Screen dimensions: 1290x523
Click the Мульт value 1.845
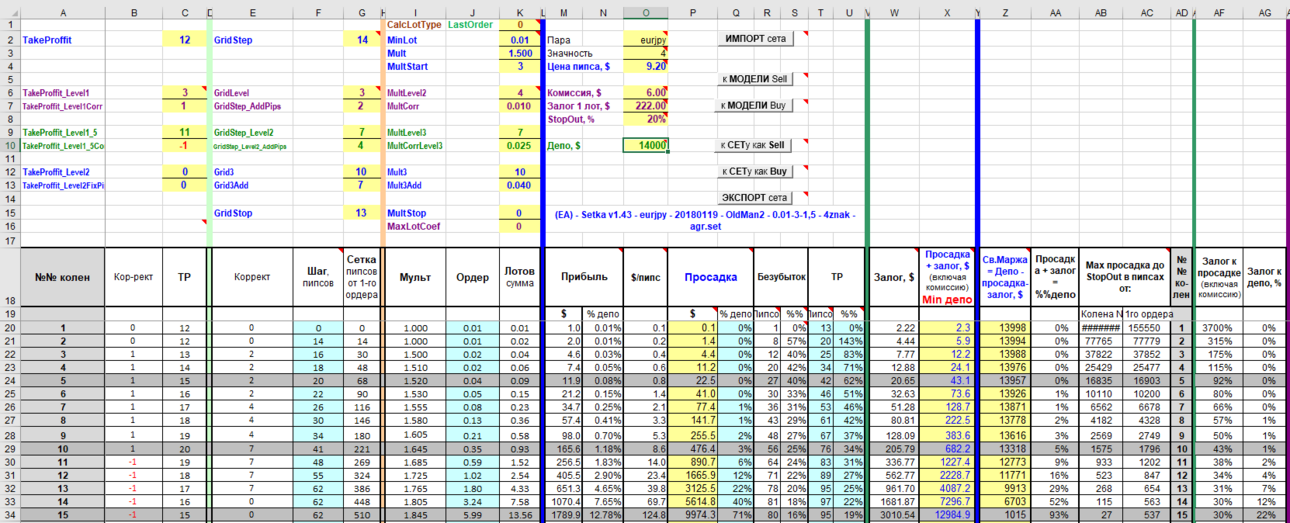coord(414,516)
